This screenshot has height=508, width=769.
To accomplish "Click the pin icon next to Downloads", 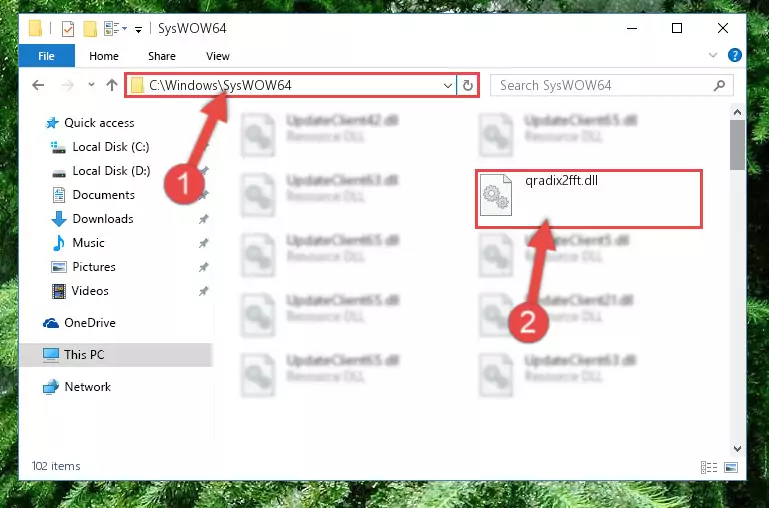I will tap(204, 219).
